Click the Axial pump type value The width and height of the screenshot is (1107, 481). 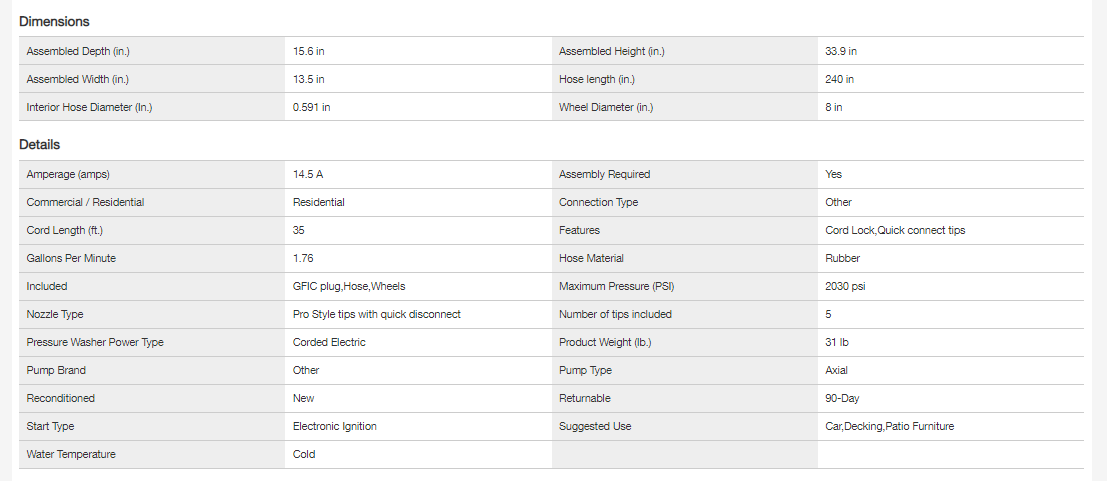pyautogui.click(x=837, y=370)
